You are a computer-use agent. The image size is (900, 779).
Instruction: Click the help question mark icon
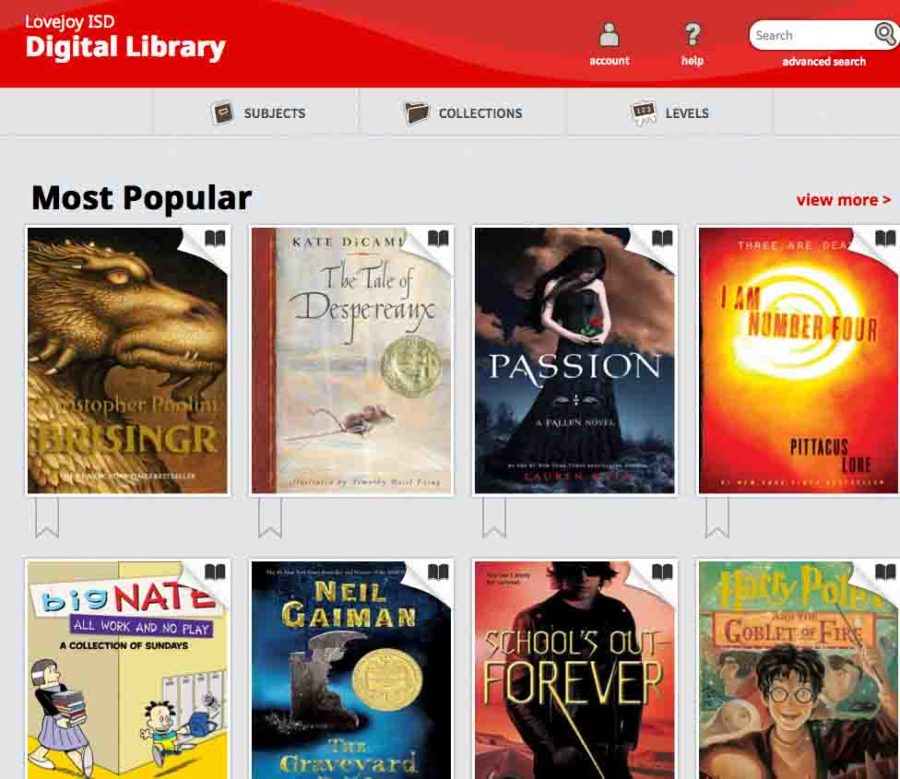(x=693, y=34)
